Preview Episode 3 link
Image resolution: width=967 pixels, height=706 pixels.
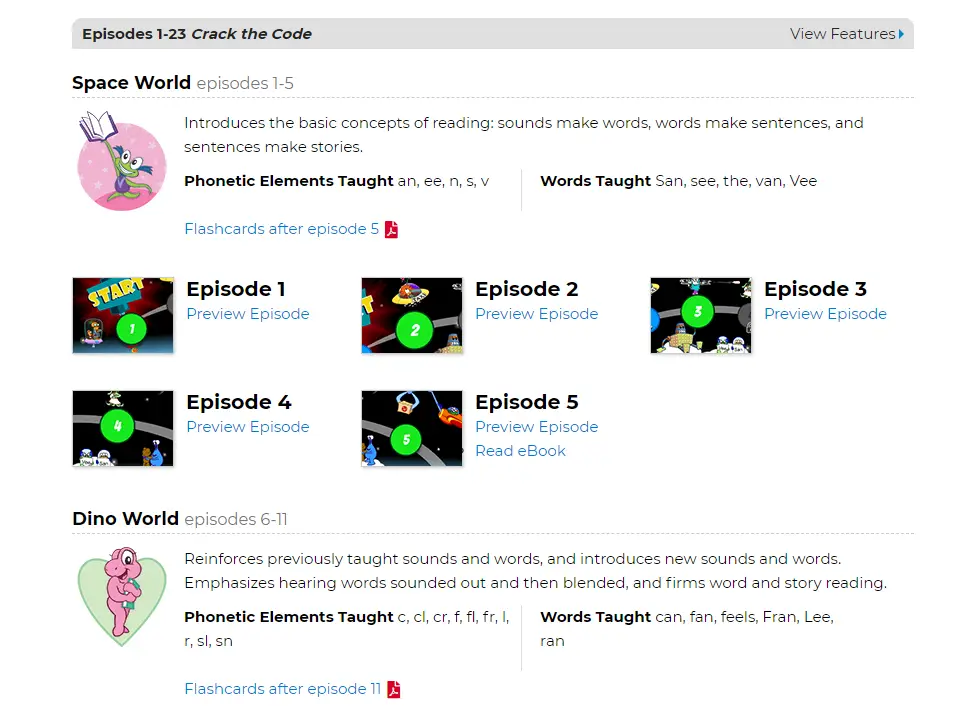(825, 314)
